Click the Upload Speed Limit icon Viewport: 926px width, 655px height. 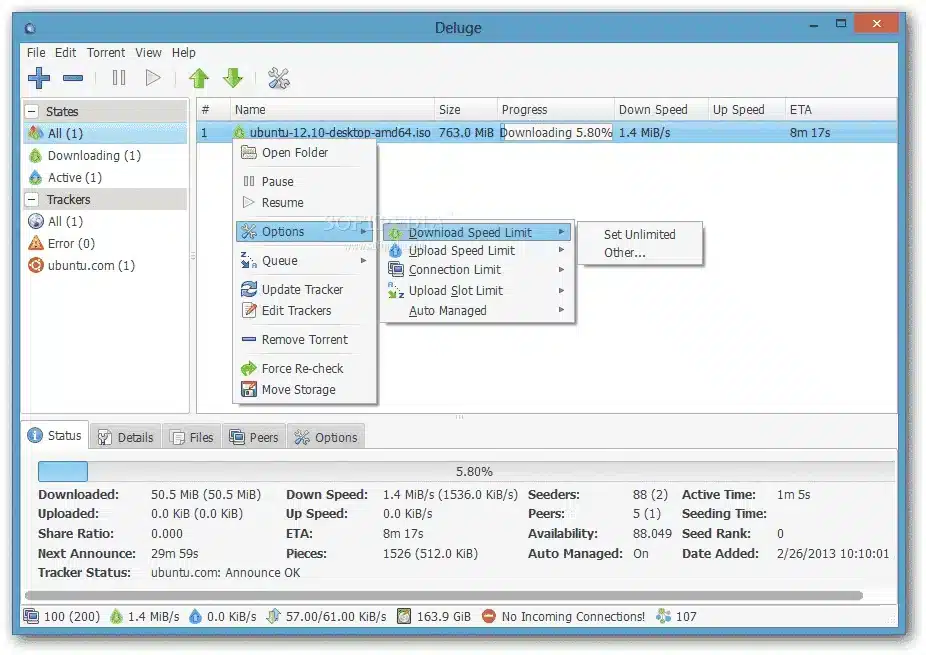point(396,250)
